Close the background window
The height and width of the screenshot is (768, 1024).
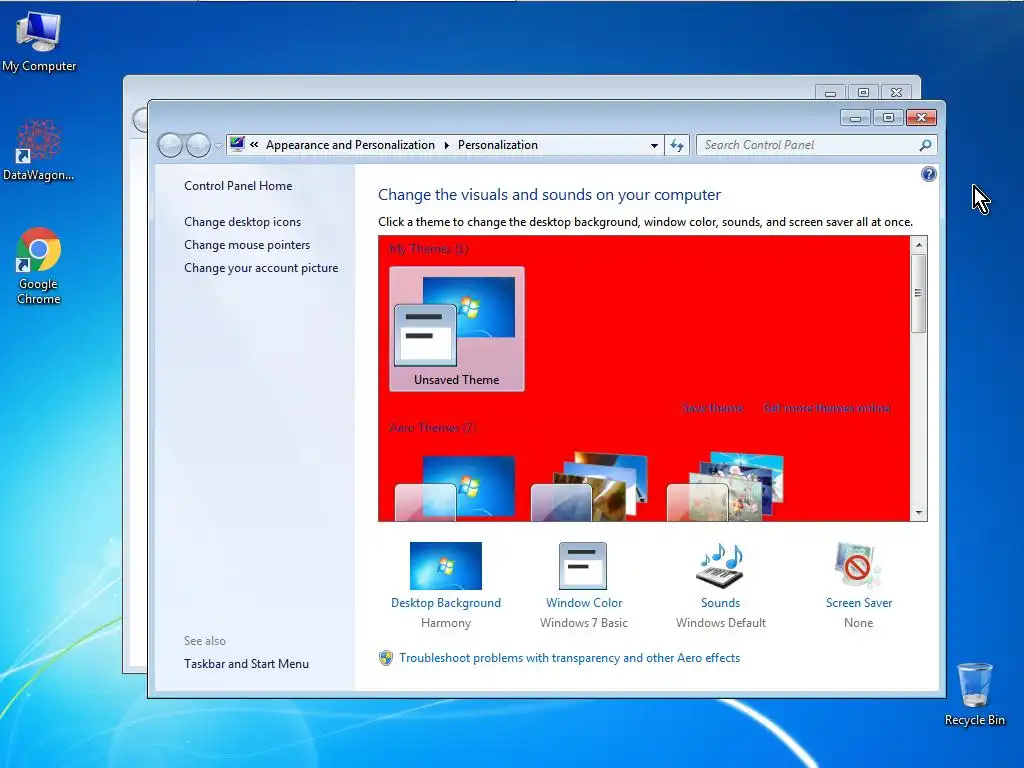pyautogui.click(x=897, y=93)
